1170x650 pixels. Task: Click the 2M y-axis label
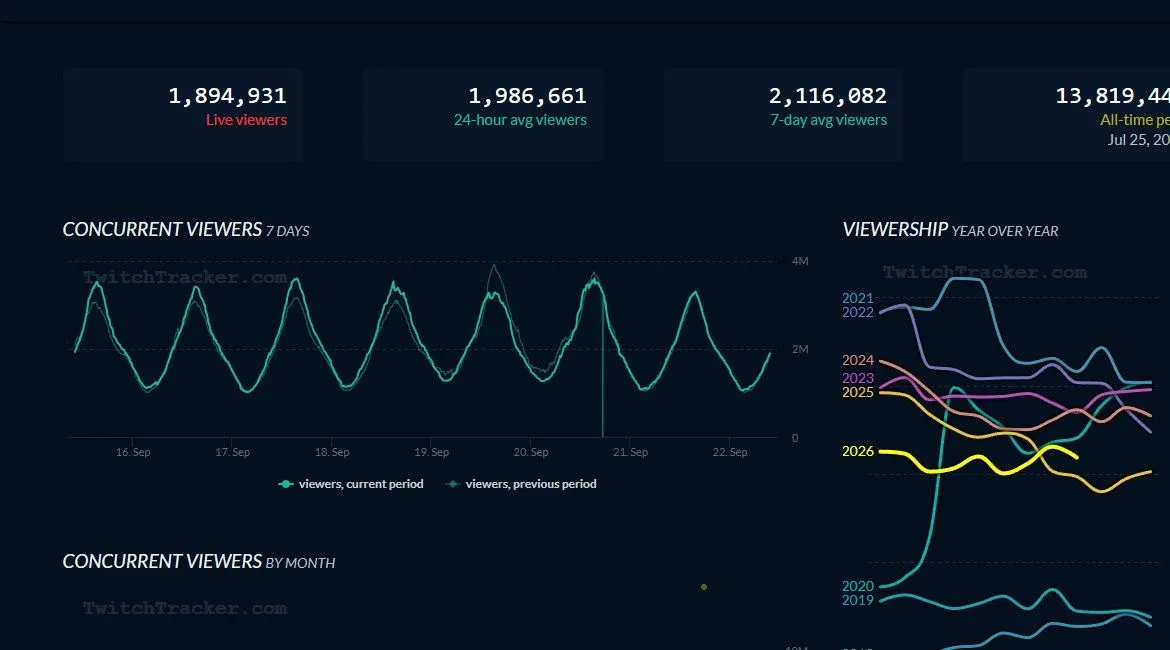coord(800,349)
